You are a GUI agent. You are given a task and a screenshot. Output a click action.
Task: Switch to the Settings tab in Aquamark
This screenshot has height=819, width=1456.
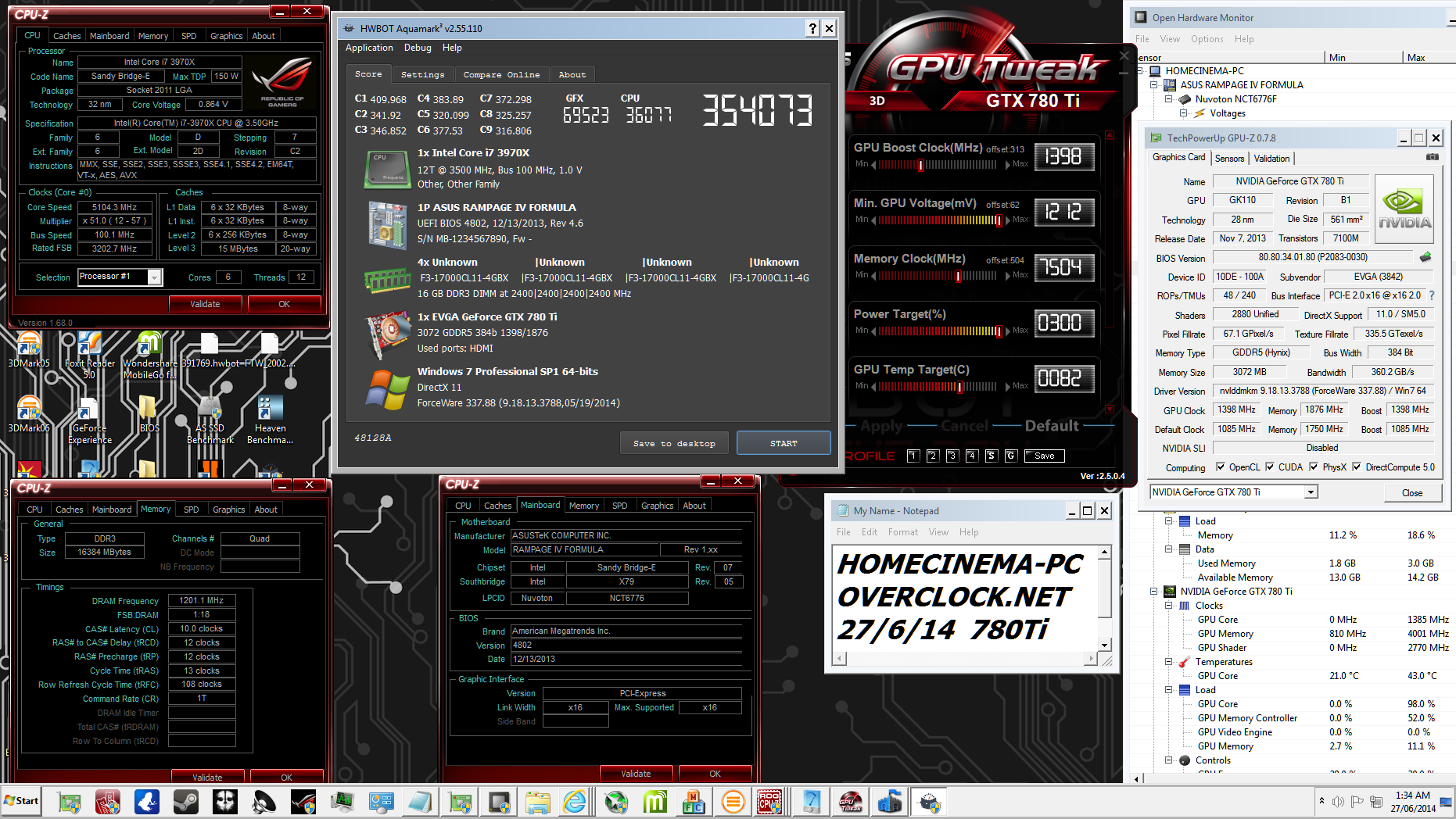click(x=422, y=74)
